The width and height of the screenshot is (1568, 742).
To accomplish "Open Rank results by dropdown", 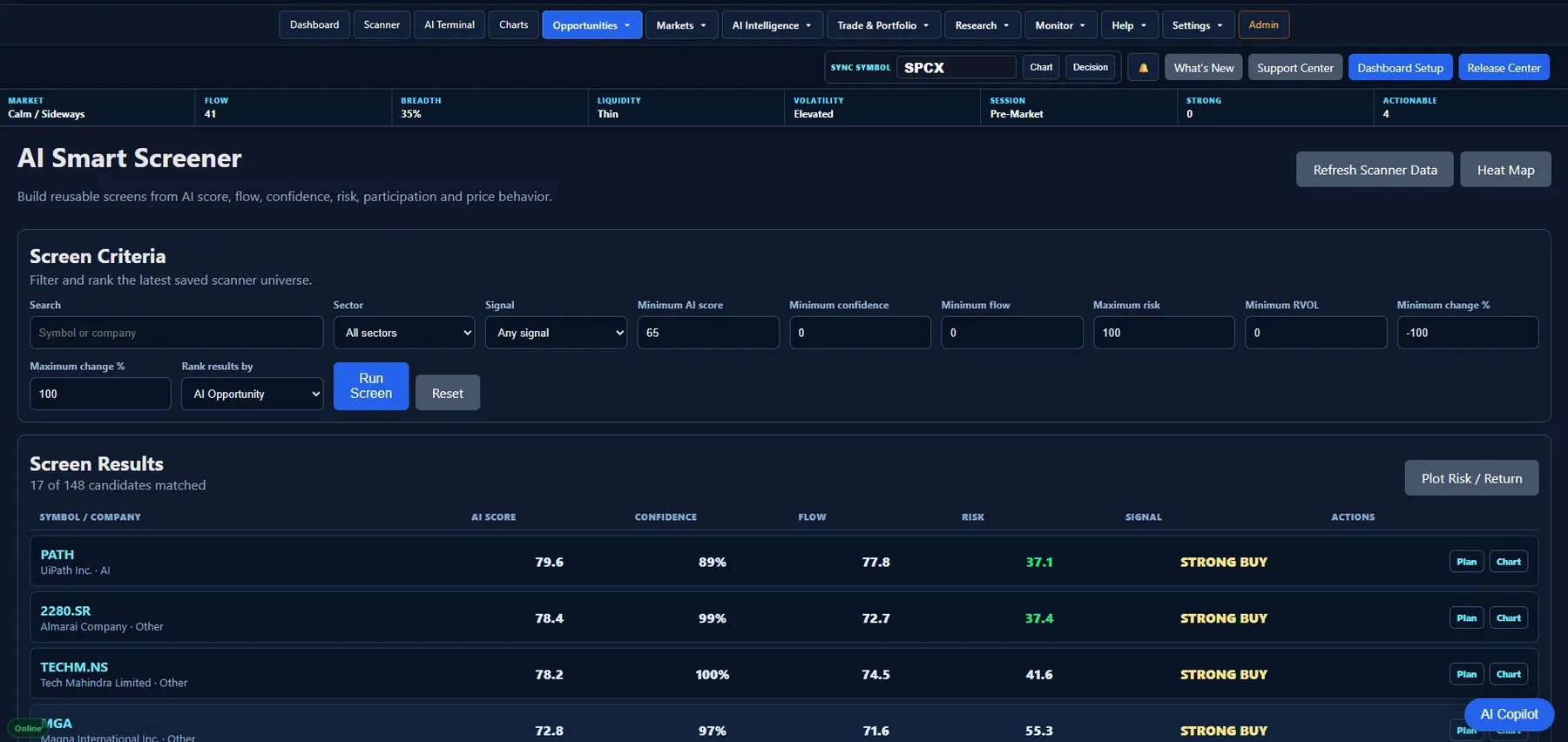I will point(252,394).
